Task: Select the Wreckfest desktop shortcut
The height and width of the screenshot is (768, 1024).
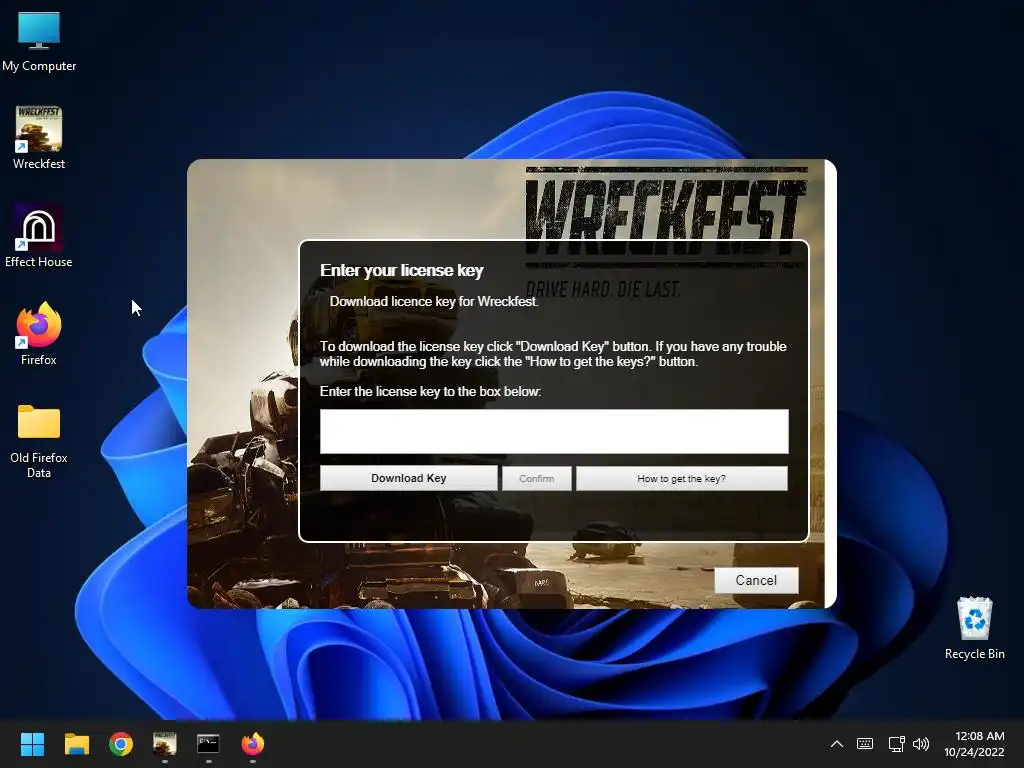Action: (x=39, y=138)
